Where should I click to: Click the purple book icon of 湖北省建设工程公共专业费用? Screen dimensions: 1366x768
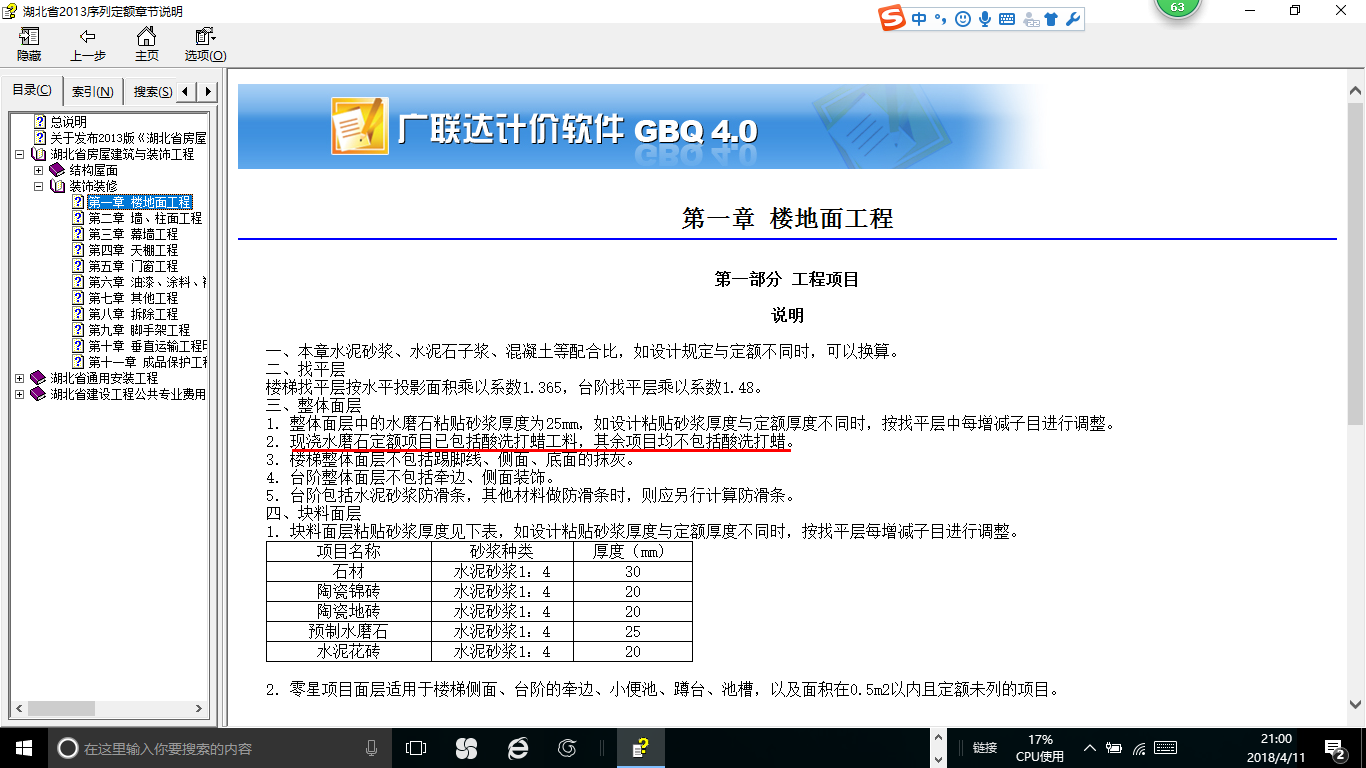pos(39,394)
